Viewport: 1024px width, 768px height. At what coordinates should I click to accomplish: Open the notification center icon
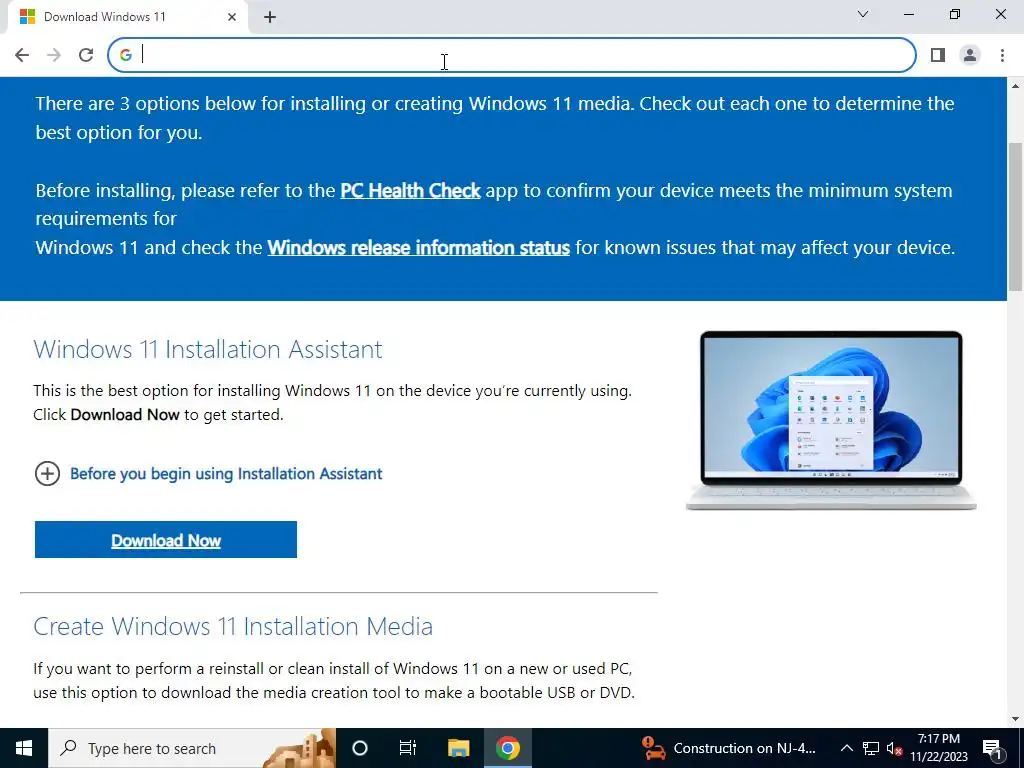coord(993,748)
